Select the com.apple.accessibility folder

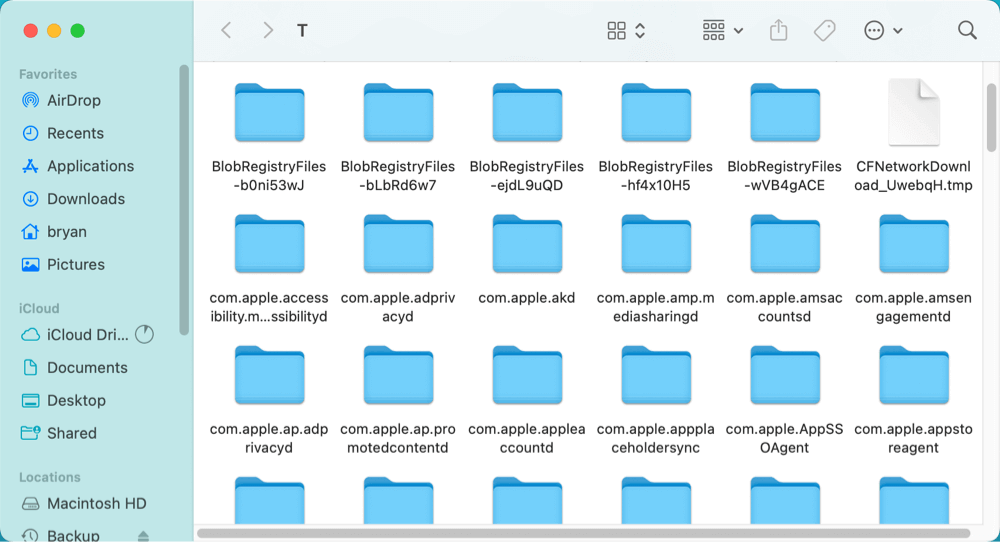pos(269,244)
